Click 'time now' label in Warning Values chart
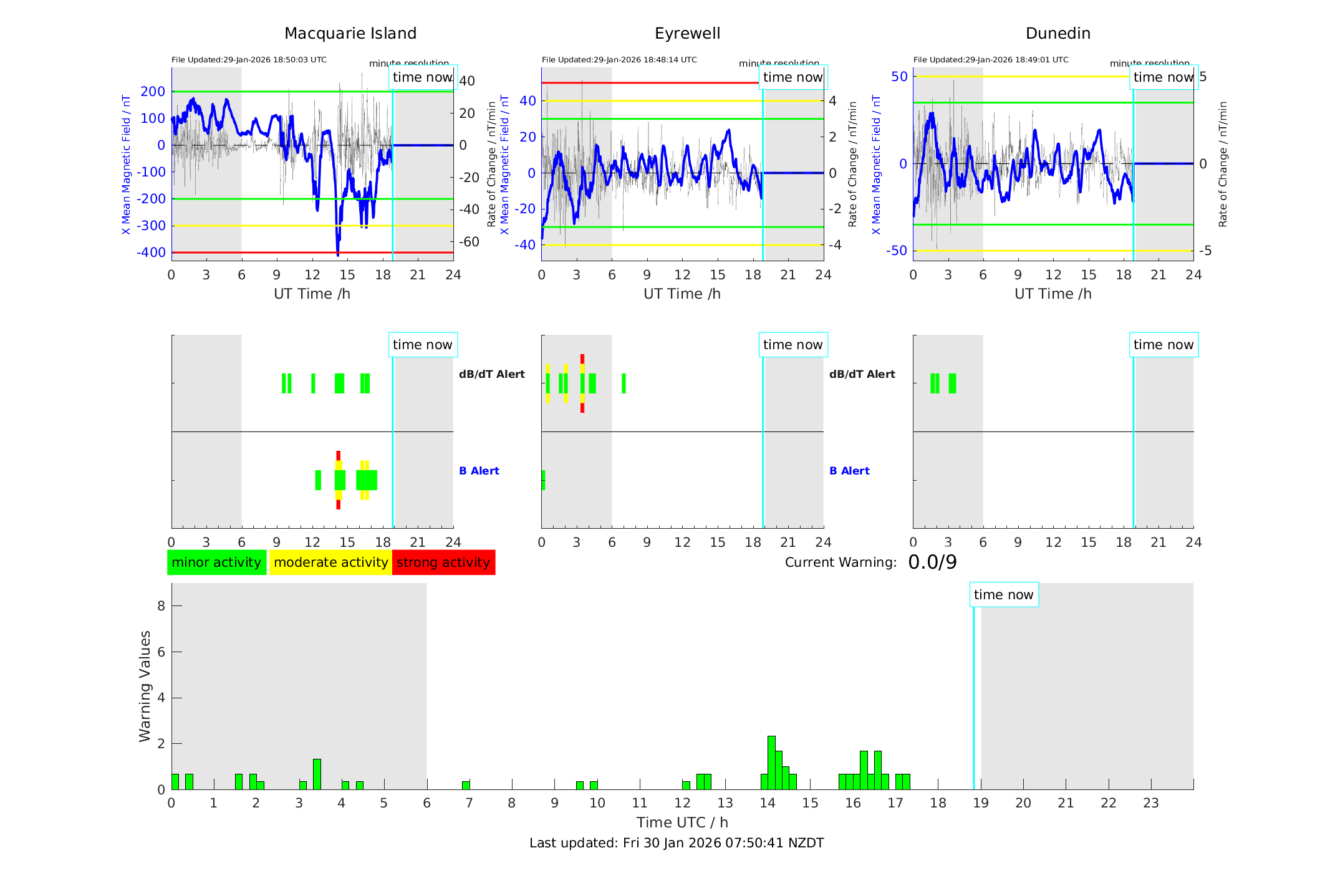 pyautogui.click(x=1003, y=595)
